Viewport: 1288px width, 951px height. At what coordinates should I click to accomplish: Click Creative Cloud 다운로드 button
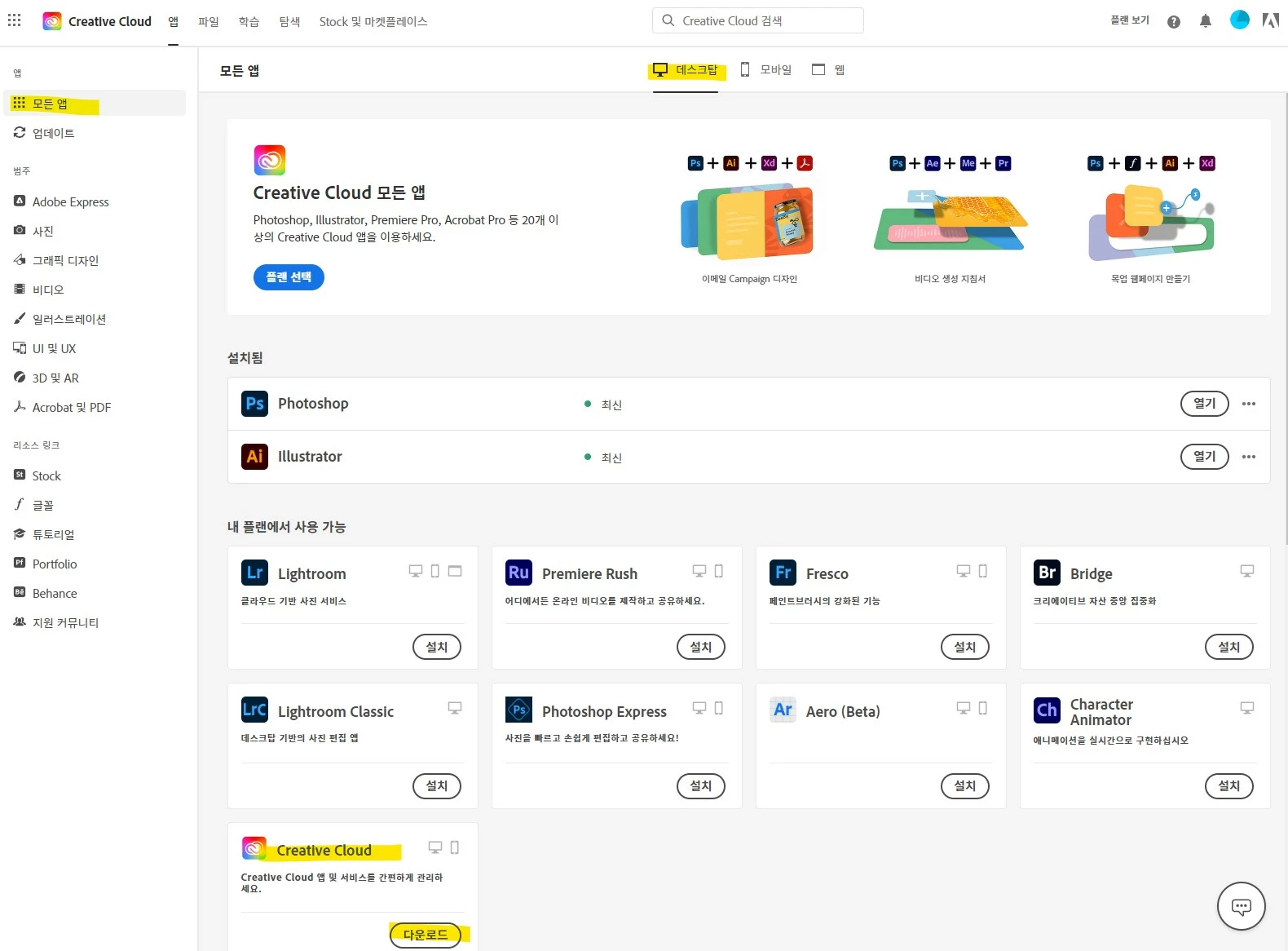pos(426,935)
